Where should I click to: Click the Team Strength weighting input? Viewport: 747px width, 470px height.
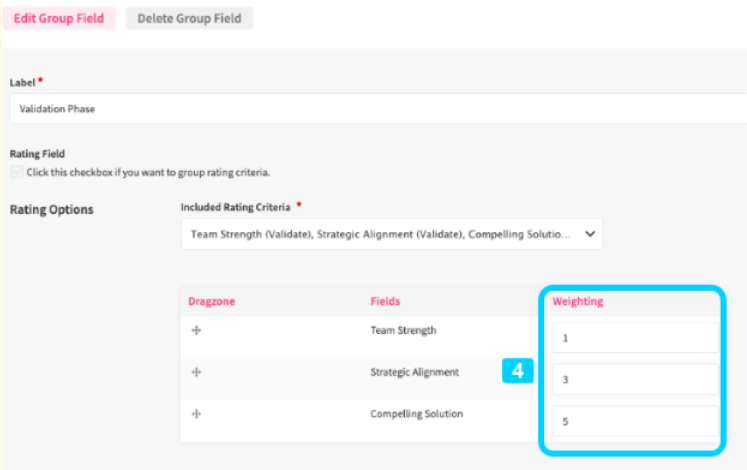coord(635,338)
